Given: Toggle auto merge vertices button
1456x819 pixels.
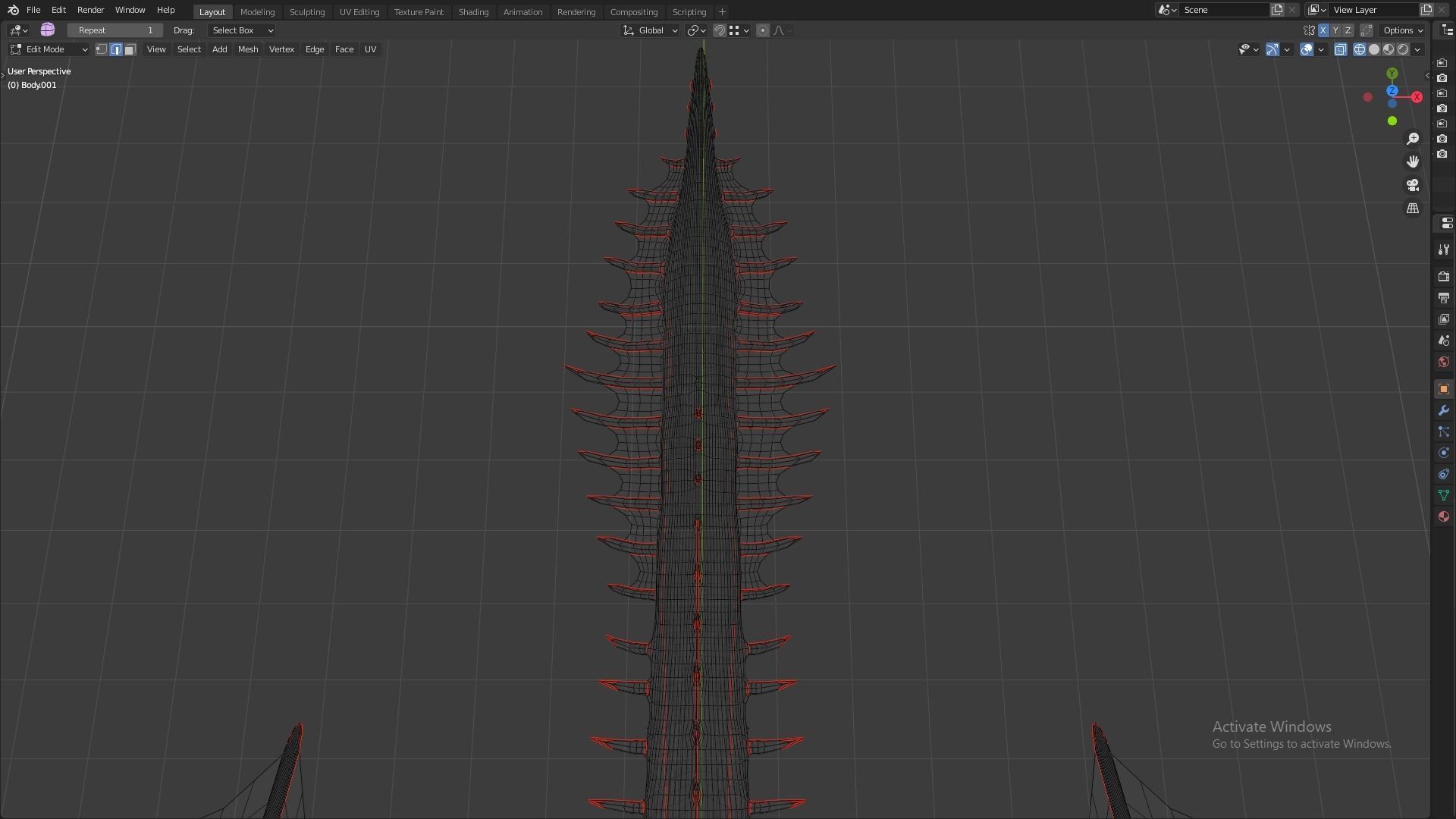Looking at the screenshot, I should [1367, 30].
